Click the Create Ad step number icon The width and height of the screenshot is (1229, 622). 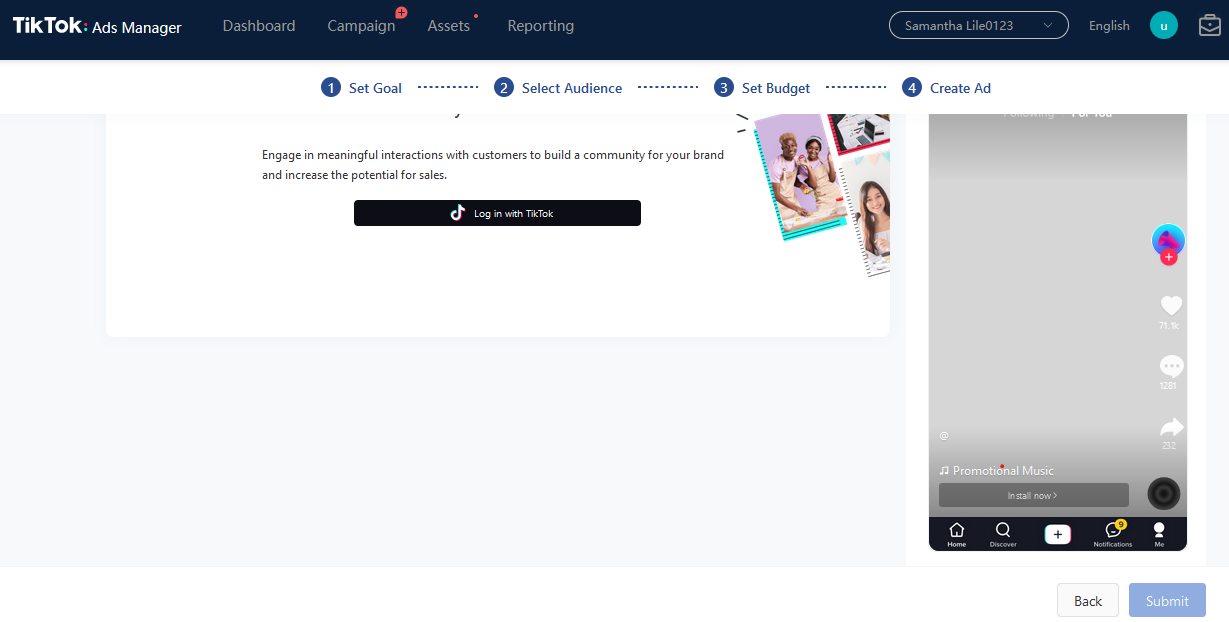[912, 87]
